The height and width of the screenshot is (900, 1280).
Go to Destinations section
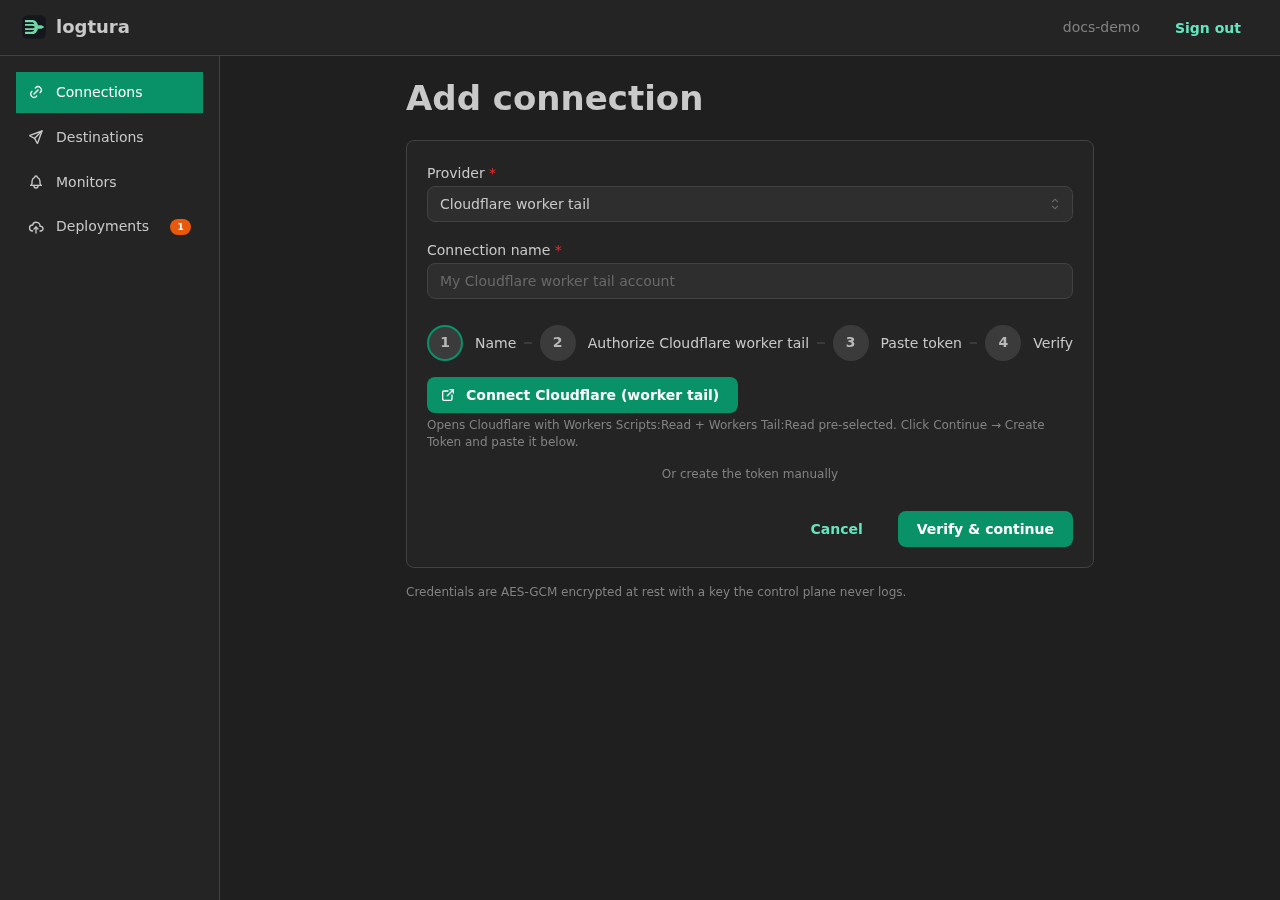tap(110, 137)
